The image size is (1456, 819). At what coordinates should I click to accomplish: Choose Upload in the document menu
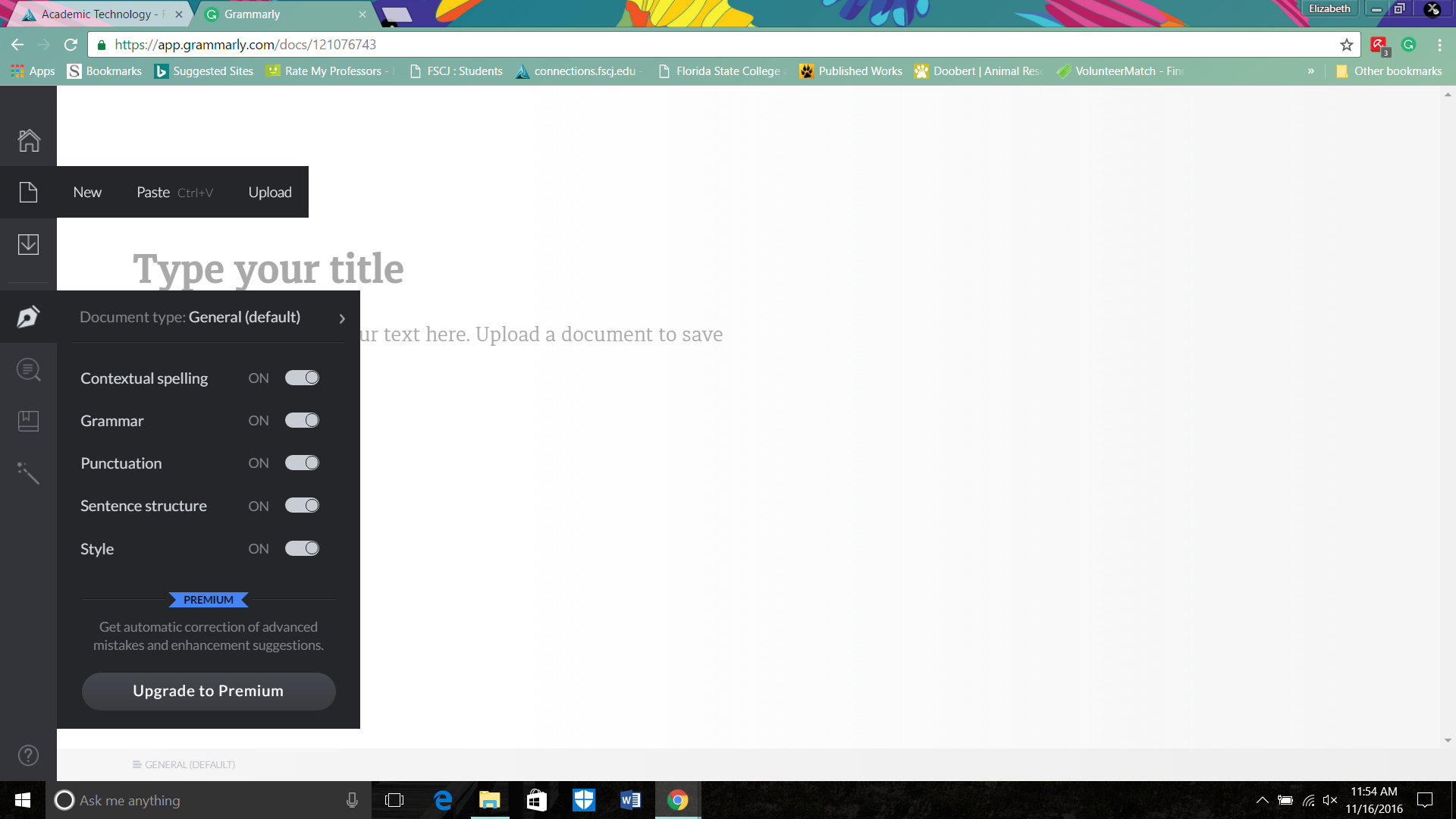pyautogui.click(x=270, y=193)
